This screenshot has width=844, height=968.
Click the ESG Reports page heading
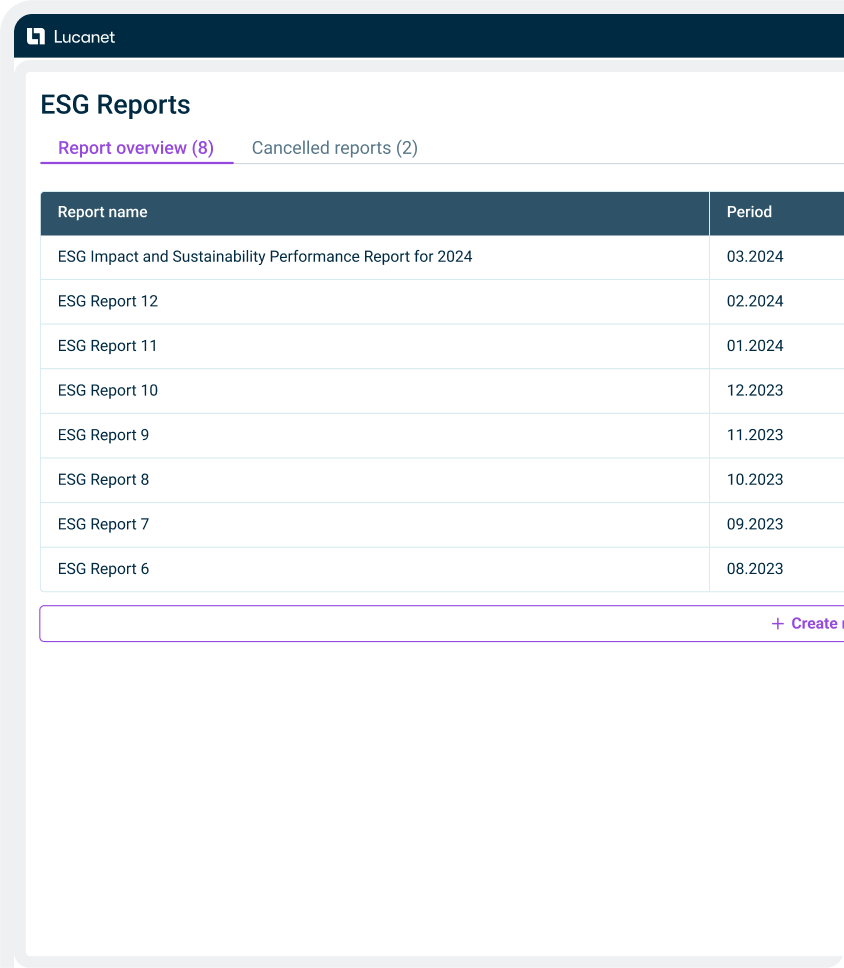pyautogui.click(x=115, y=105)
